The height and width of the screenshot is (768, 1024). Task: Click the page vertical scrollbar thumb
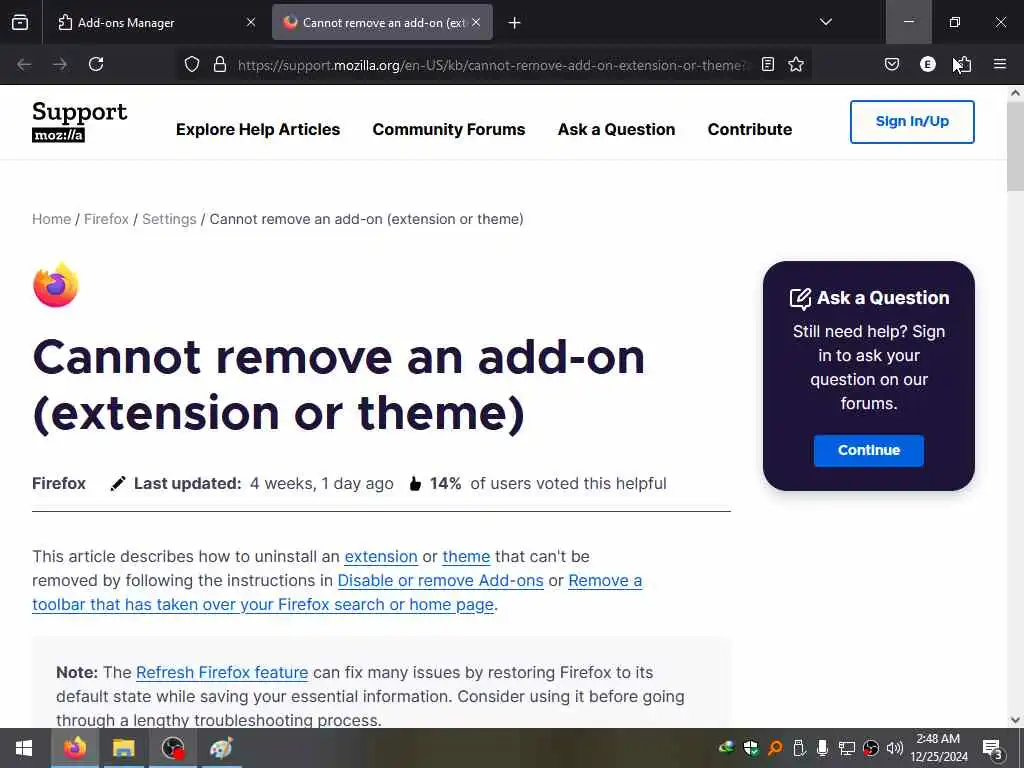(x=1015, y=146)
